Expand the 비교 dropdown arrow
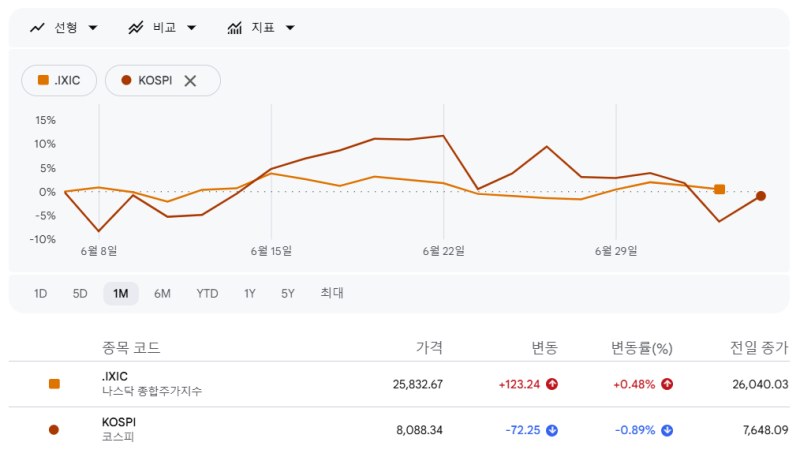Viewport: 800px width, 461px height. pos(191,28)
